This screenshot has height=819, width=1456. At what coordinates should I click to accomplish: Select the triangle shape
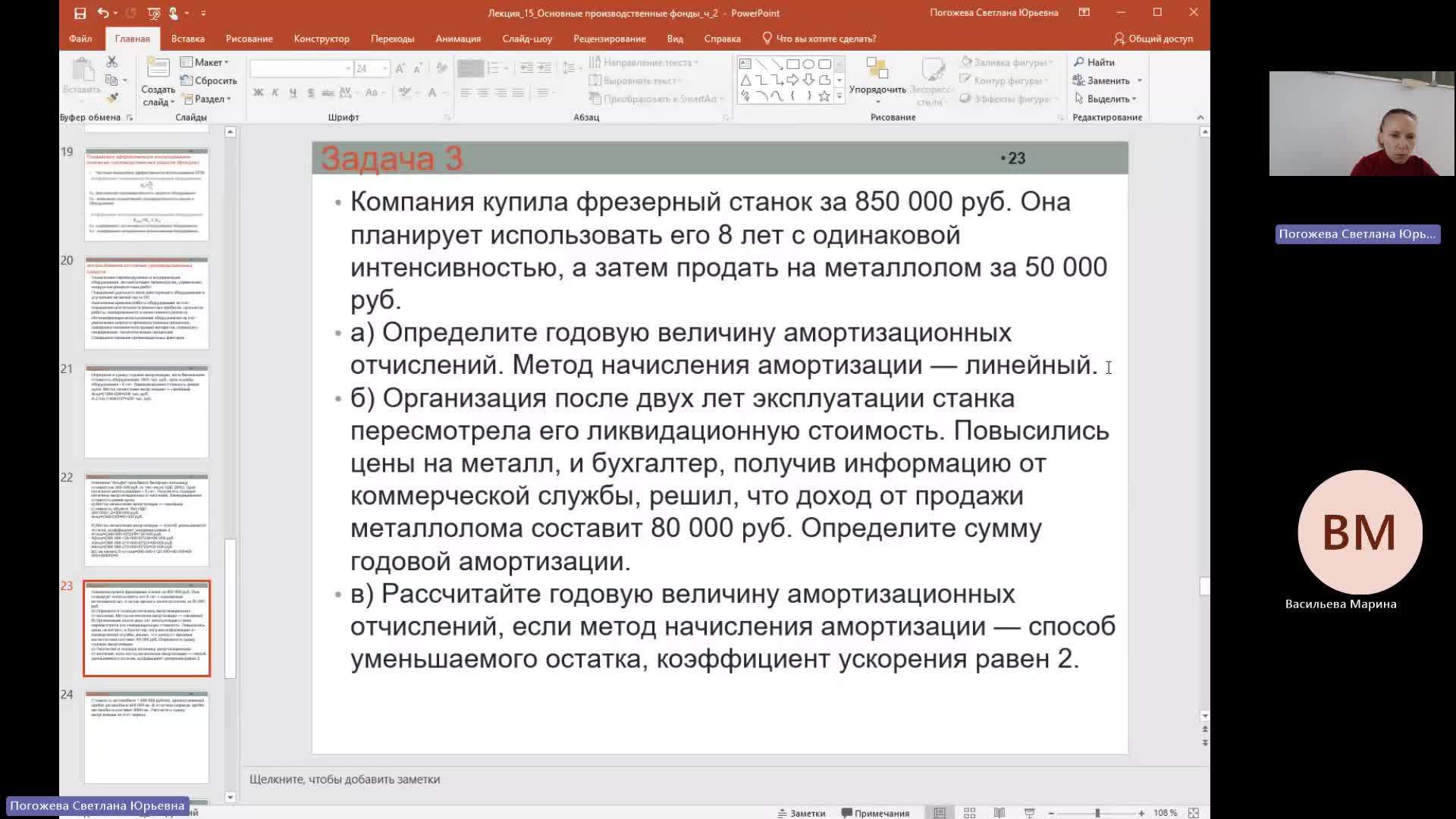click(745, 80)
